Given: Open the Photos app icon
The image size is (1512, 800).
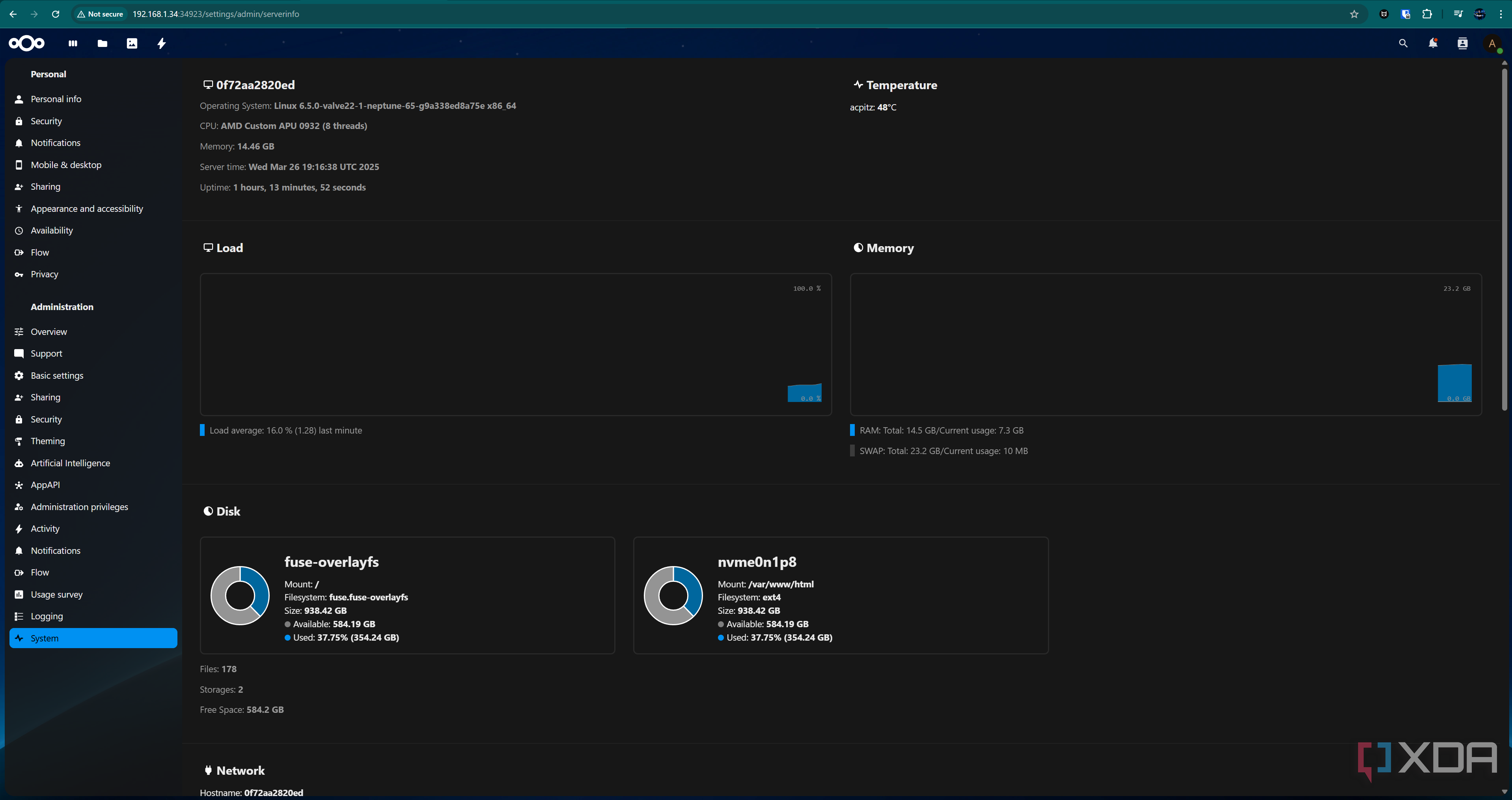Looking at the screenshot, I should point(132,43).
